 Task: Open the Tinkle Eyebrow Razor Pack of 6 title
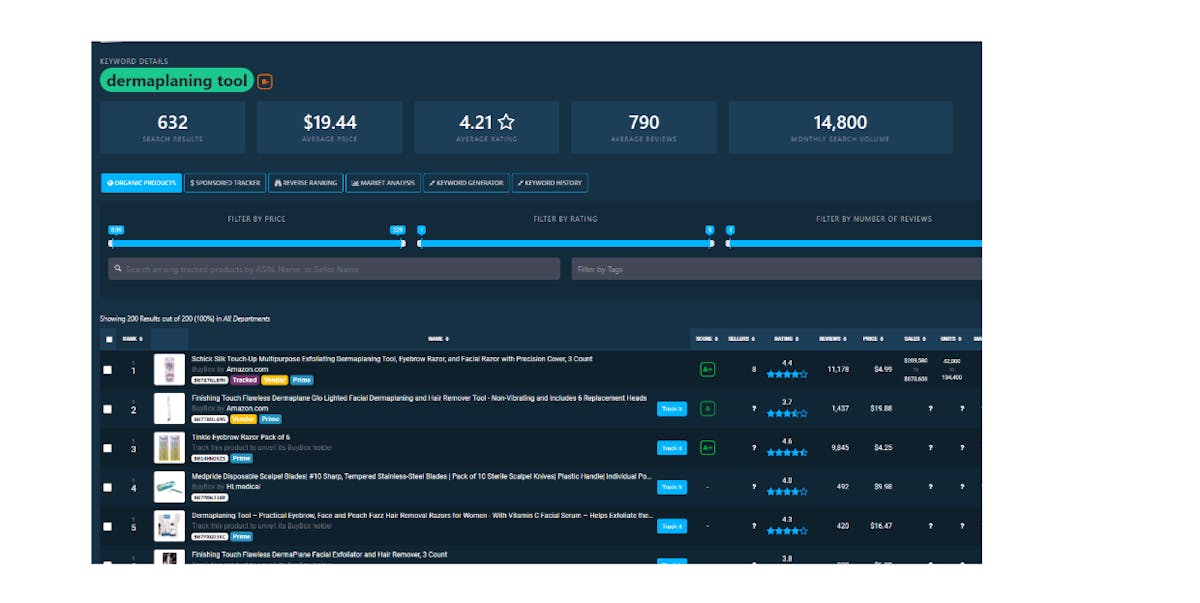(241, 437)
